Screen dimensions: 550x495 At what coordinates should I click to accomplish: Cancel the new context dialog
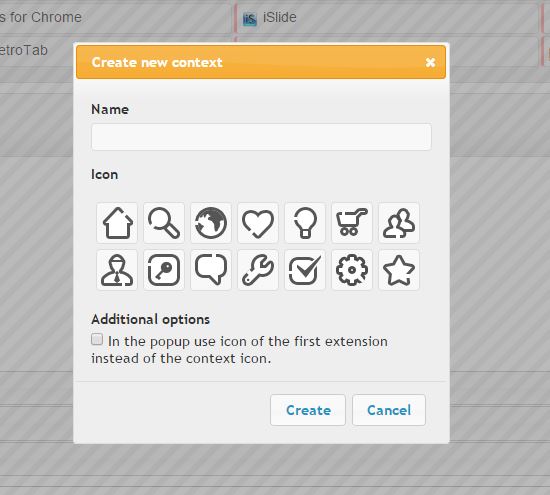(x=389, y=410)
